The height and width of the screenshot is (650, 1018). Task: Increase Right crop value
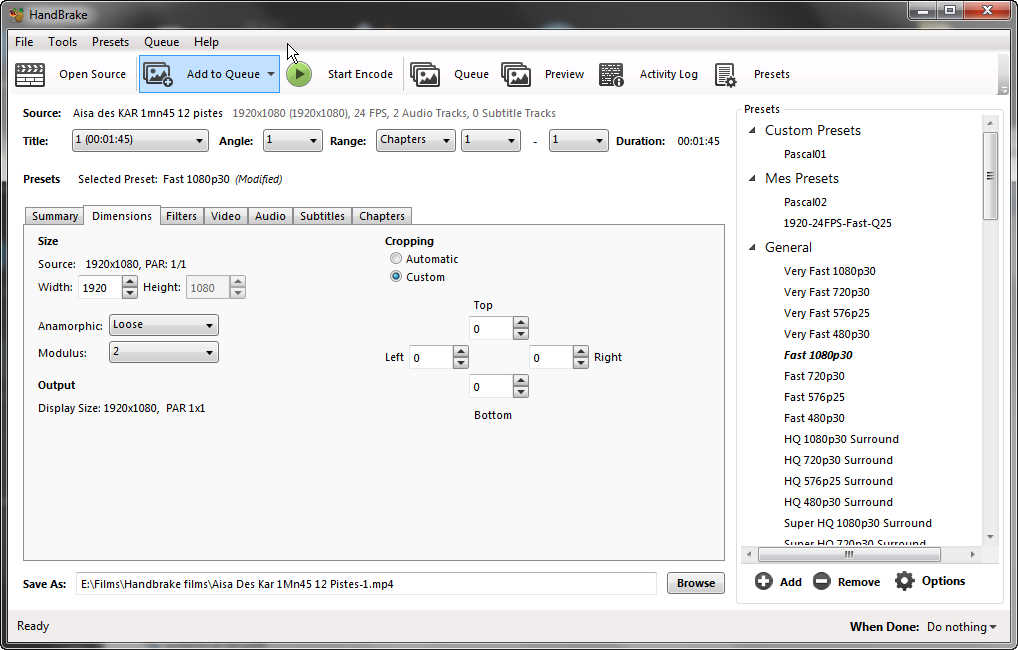pyautogui.click(x=581, y=351)
